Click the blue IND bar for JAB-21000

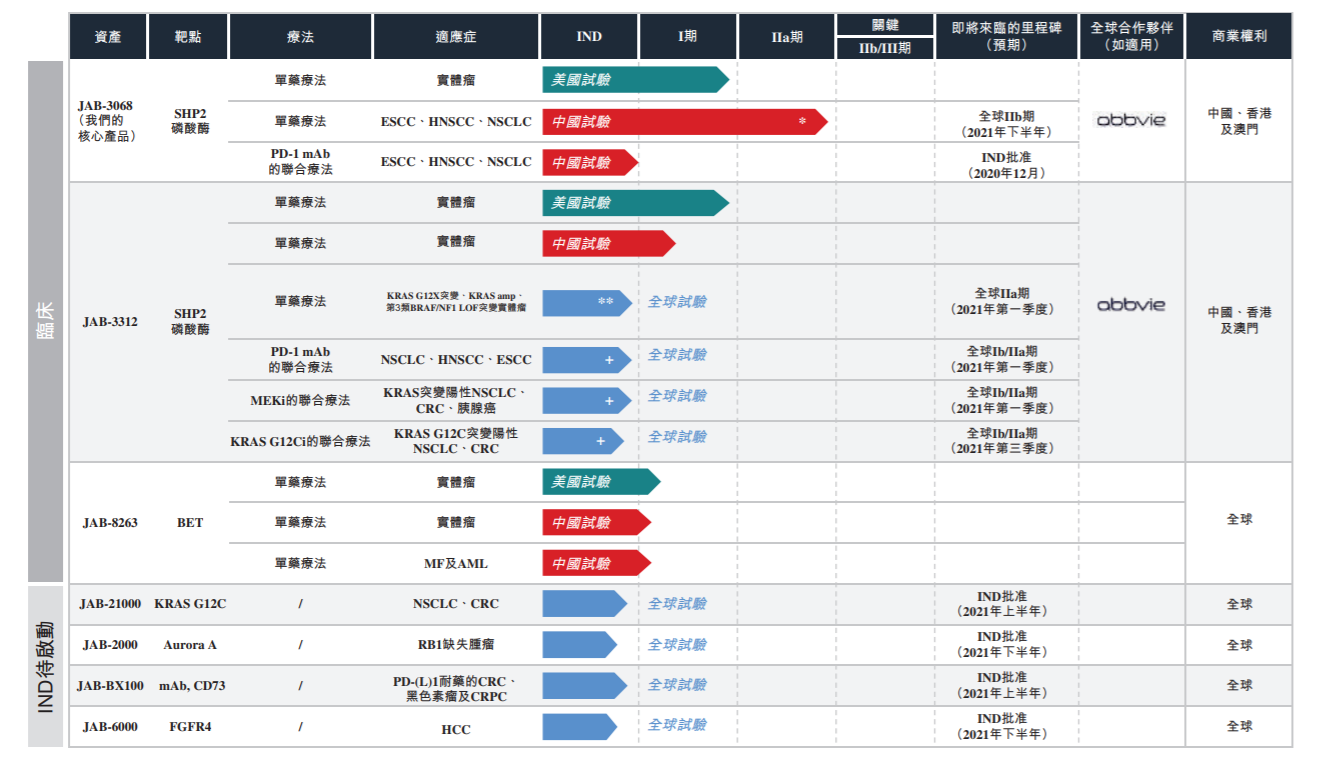coord(585,604)
